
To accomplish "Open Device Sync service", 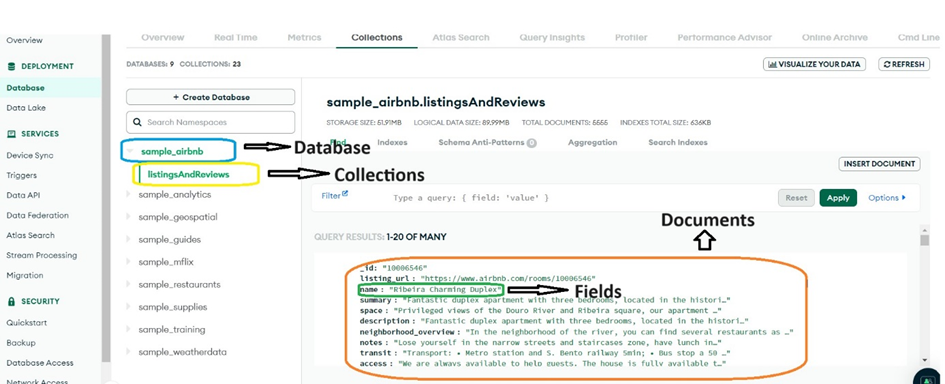I will click(x=30, y=155).
